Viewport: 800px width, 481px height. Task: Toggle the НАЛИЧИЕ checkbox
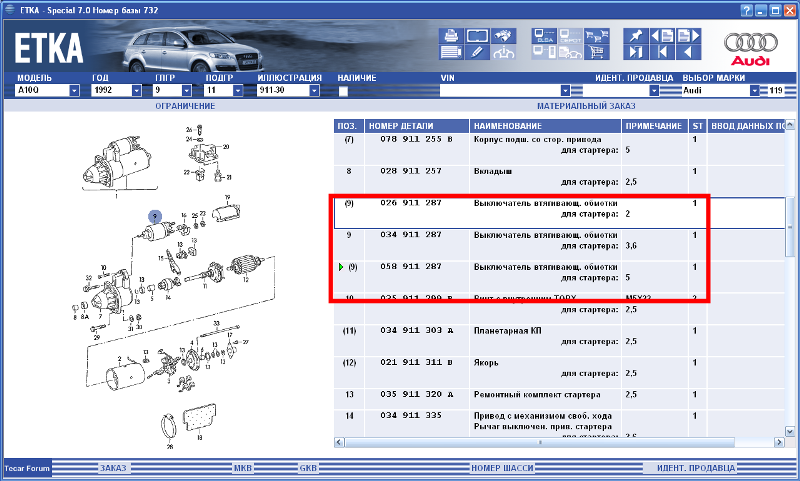tap(343, 91)
